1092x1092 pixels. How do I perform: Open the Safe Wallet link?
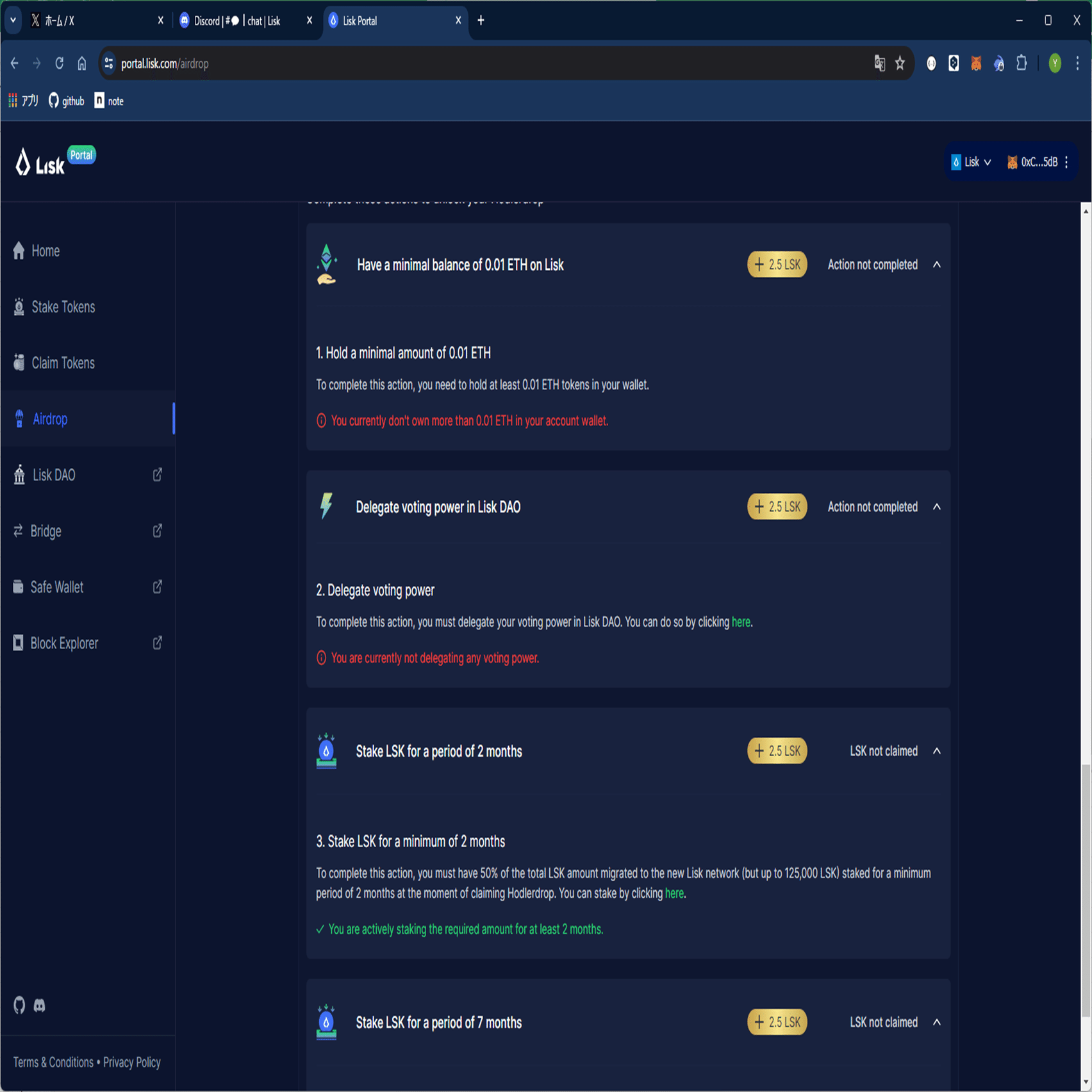[x=57, y=586]
